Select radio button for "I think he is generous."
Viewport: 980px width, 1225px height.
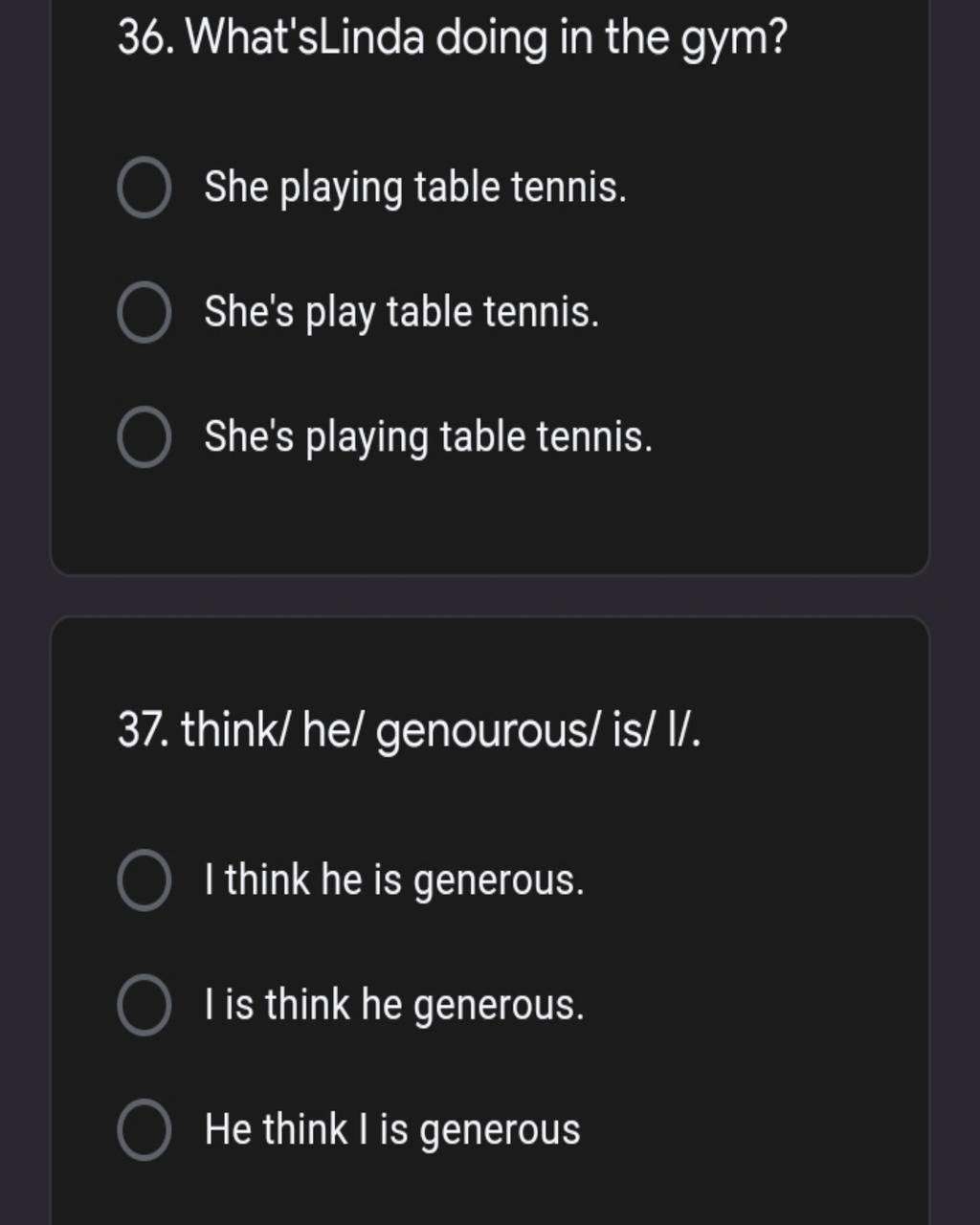tap(145, 881)
